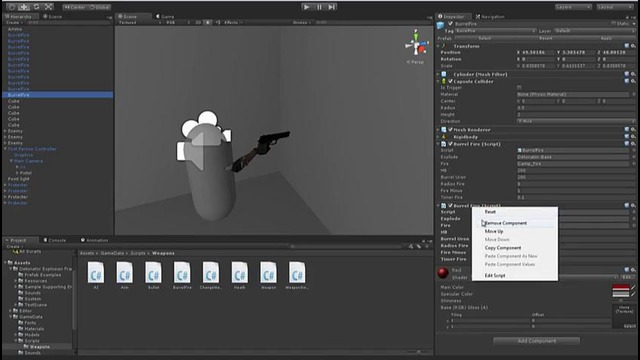Open Transform component gear settings icon
The image size is (640, 360).
coord(633,46)
